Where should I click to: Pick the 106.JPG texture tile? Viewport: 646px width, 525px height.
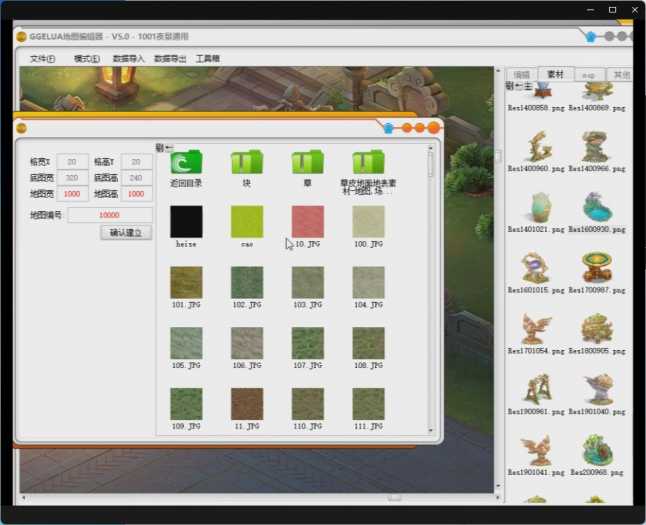[247, 343]
